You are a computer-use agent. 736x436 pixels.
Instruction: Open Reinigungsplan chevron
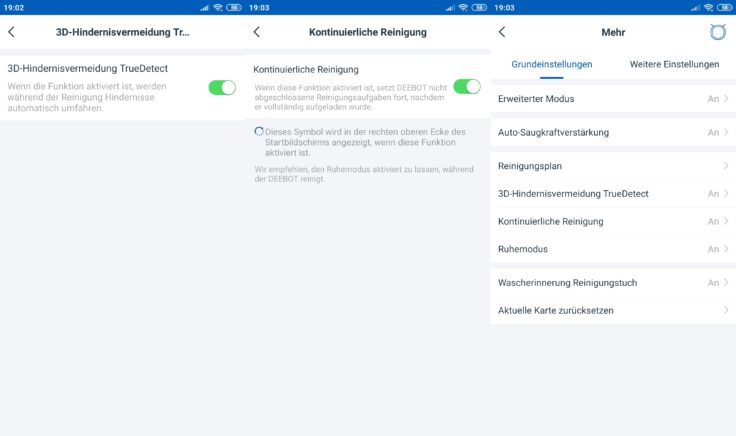point(726,166)
